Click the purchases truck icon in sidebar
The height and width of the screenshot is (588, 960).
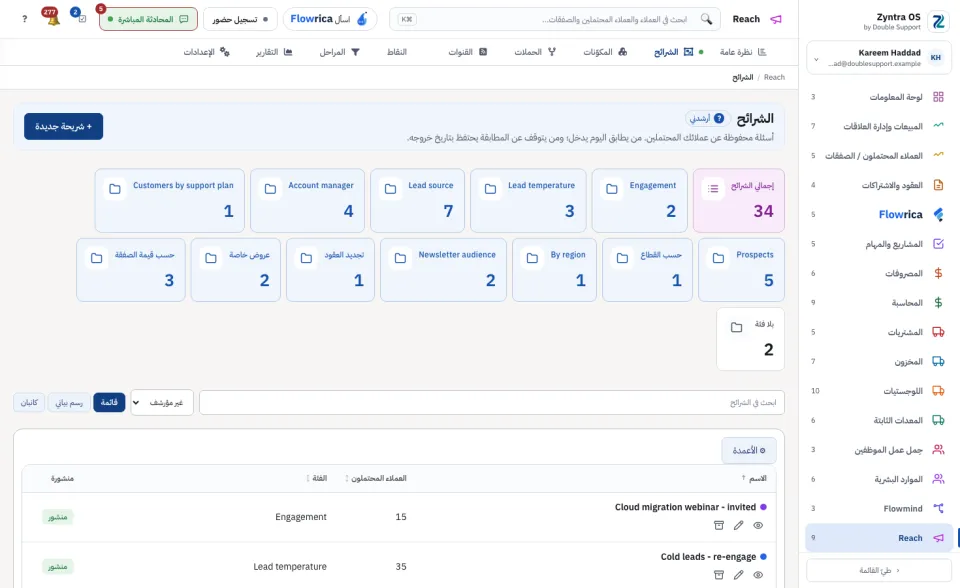coord(938,332)
